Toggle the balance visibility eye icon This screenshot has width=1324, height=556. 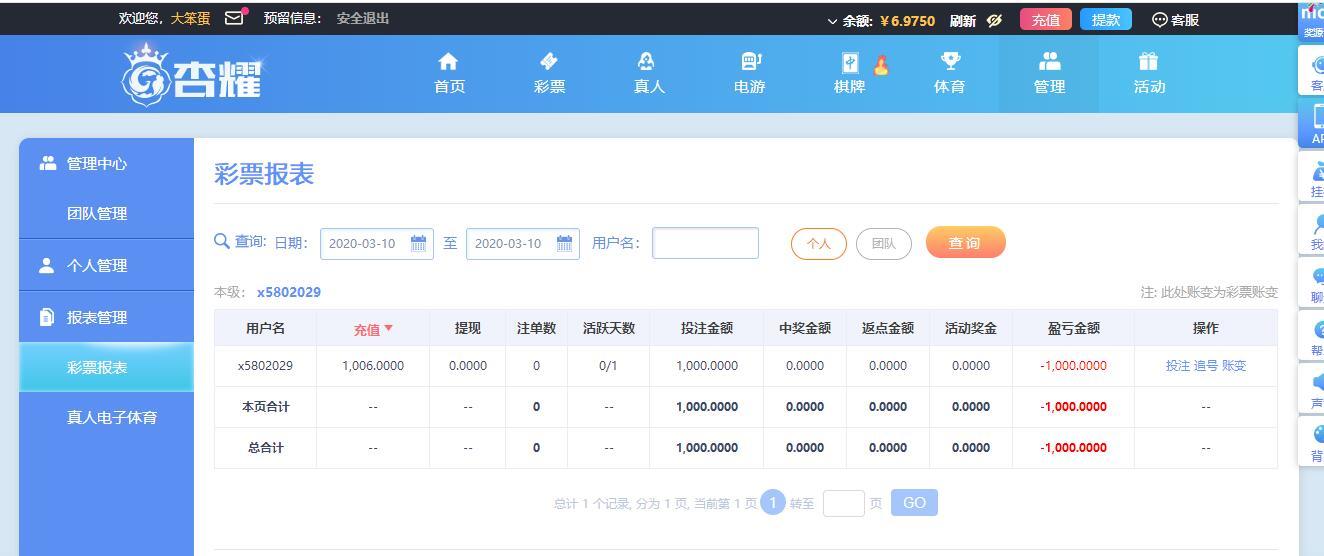pos(994,20)
